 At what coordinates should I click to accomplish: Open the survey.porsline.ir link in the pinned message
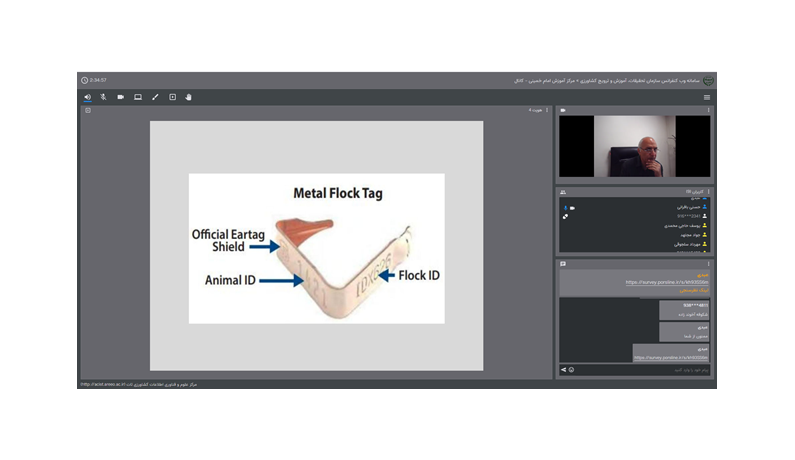coord(667,282)
